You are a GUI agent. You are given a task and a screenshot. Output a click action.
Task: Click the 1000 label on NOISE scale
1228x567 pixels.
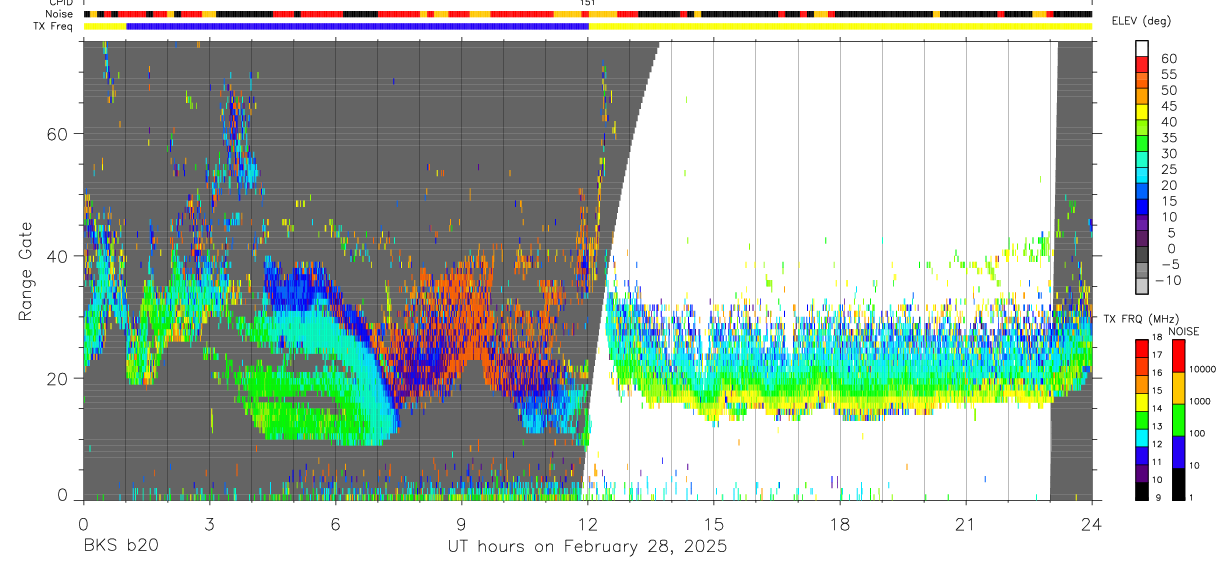tap(1201, 402)
